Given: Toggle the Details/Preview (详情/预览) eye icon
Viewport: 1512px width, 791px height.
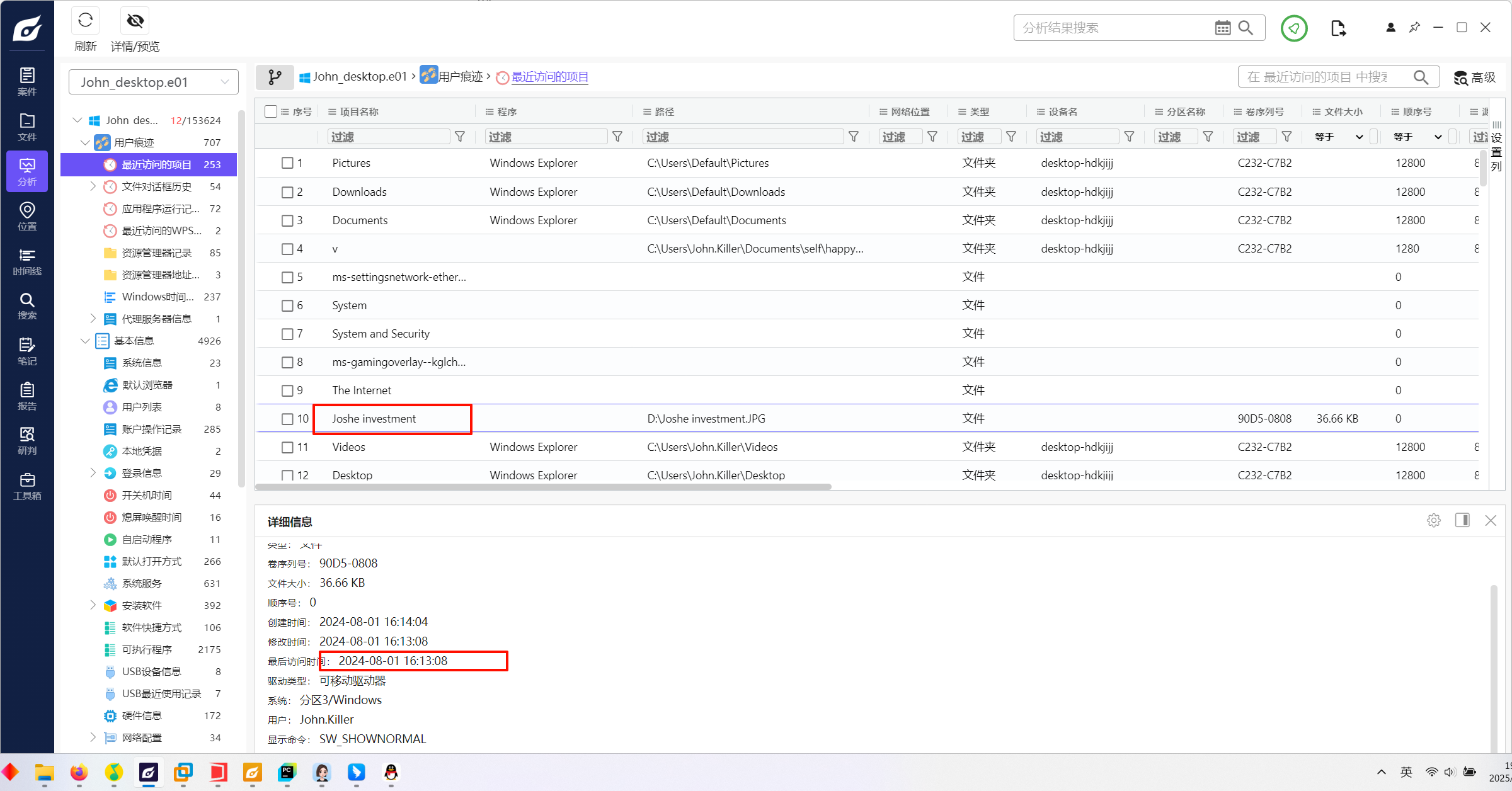Looking at the screenshot, I should (x=135, y=21).
